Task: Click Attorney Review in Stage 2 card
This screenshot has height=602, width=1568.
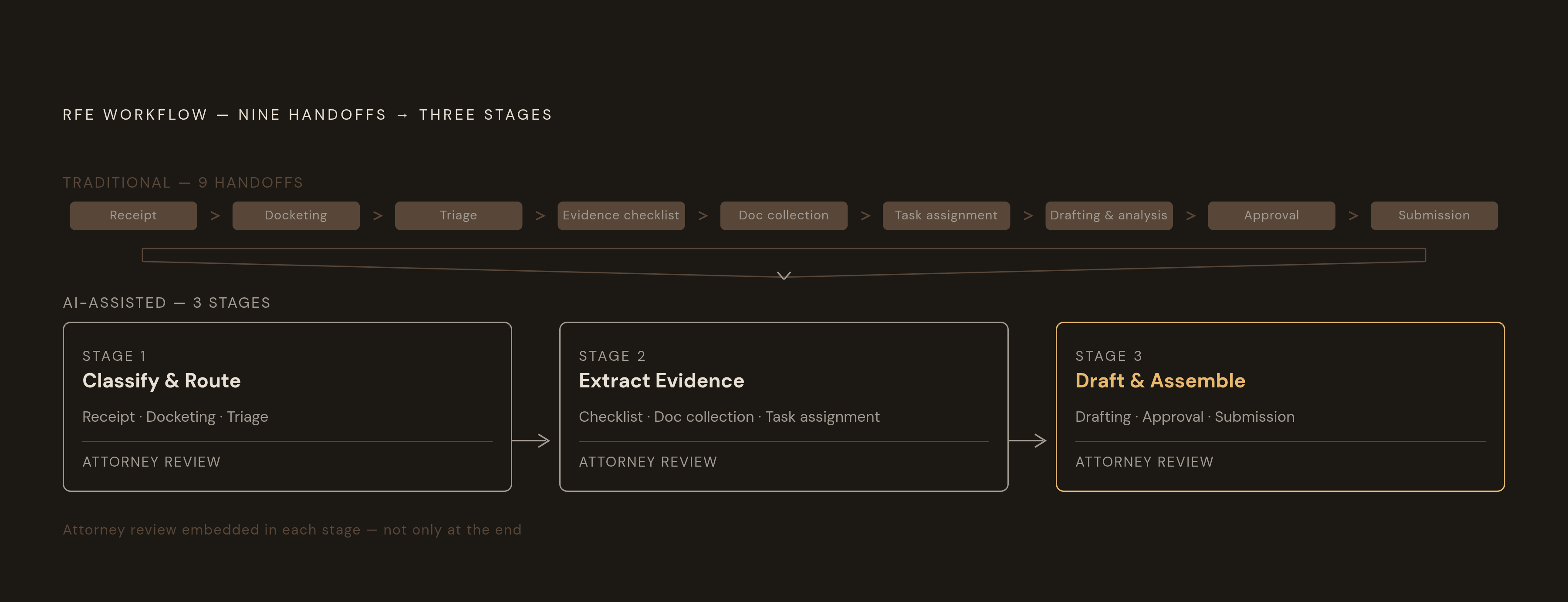Action: pyautogui.click(x=648, y=462)
